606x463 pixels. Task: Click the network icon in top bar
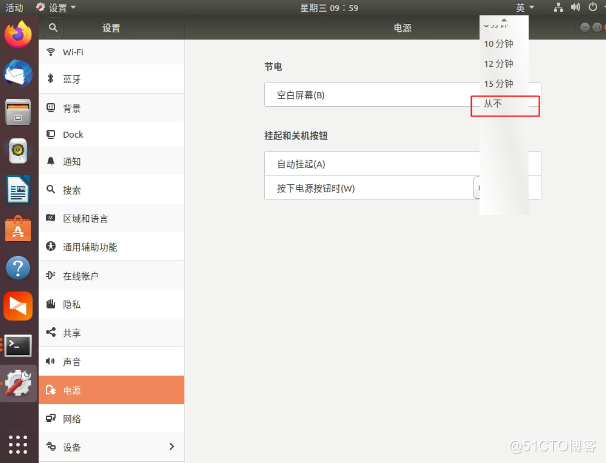coord(558,7)
